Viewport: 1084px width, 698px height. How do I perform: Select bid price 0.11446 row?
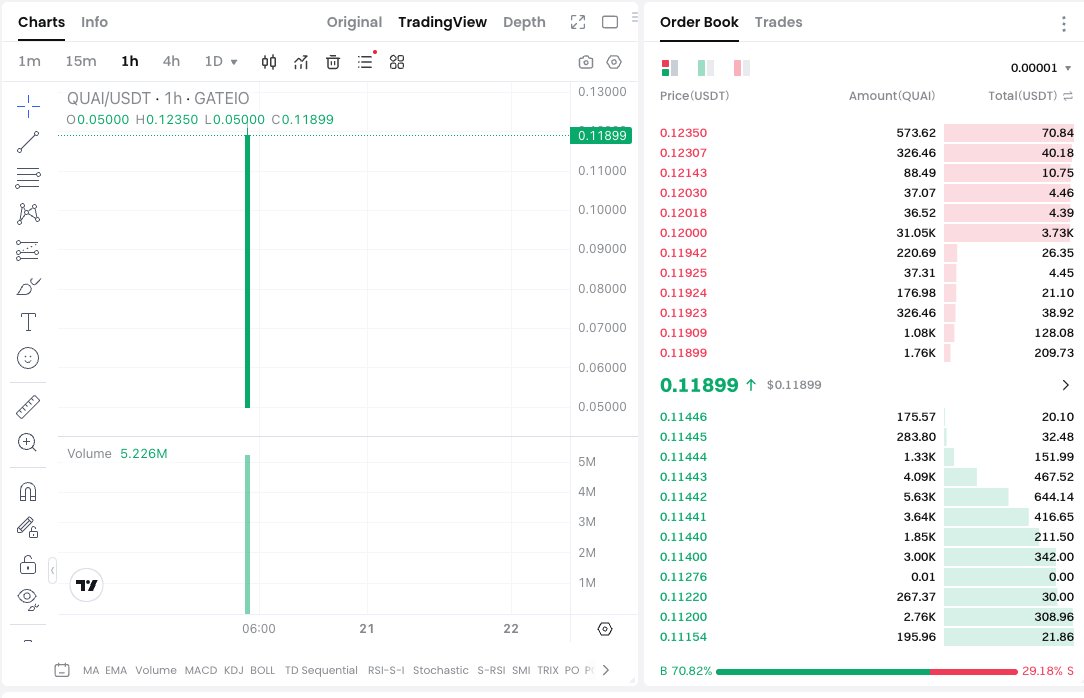point(867,417)
